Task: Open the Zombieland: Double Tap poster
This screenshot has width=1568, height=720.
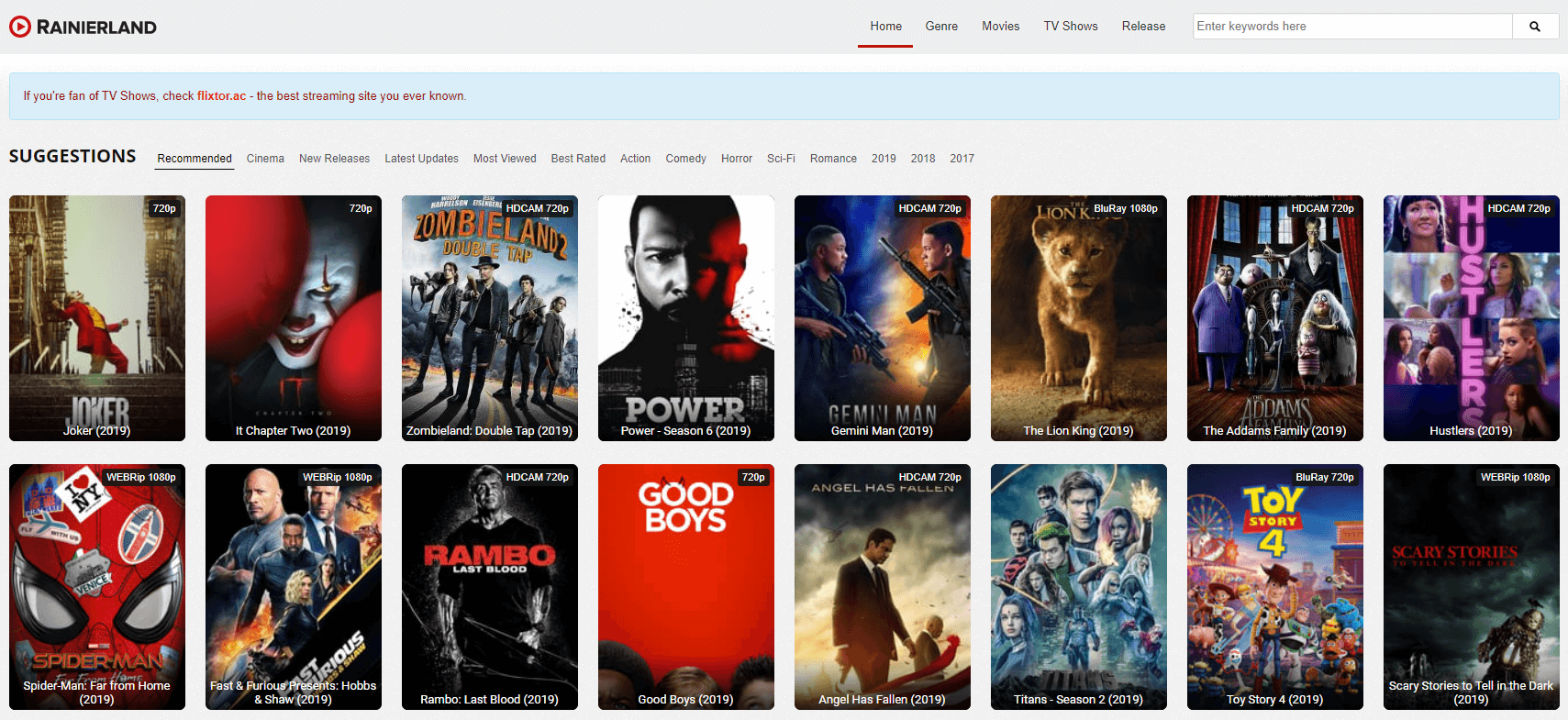Action: [x=490, y=318]
